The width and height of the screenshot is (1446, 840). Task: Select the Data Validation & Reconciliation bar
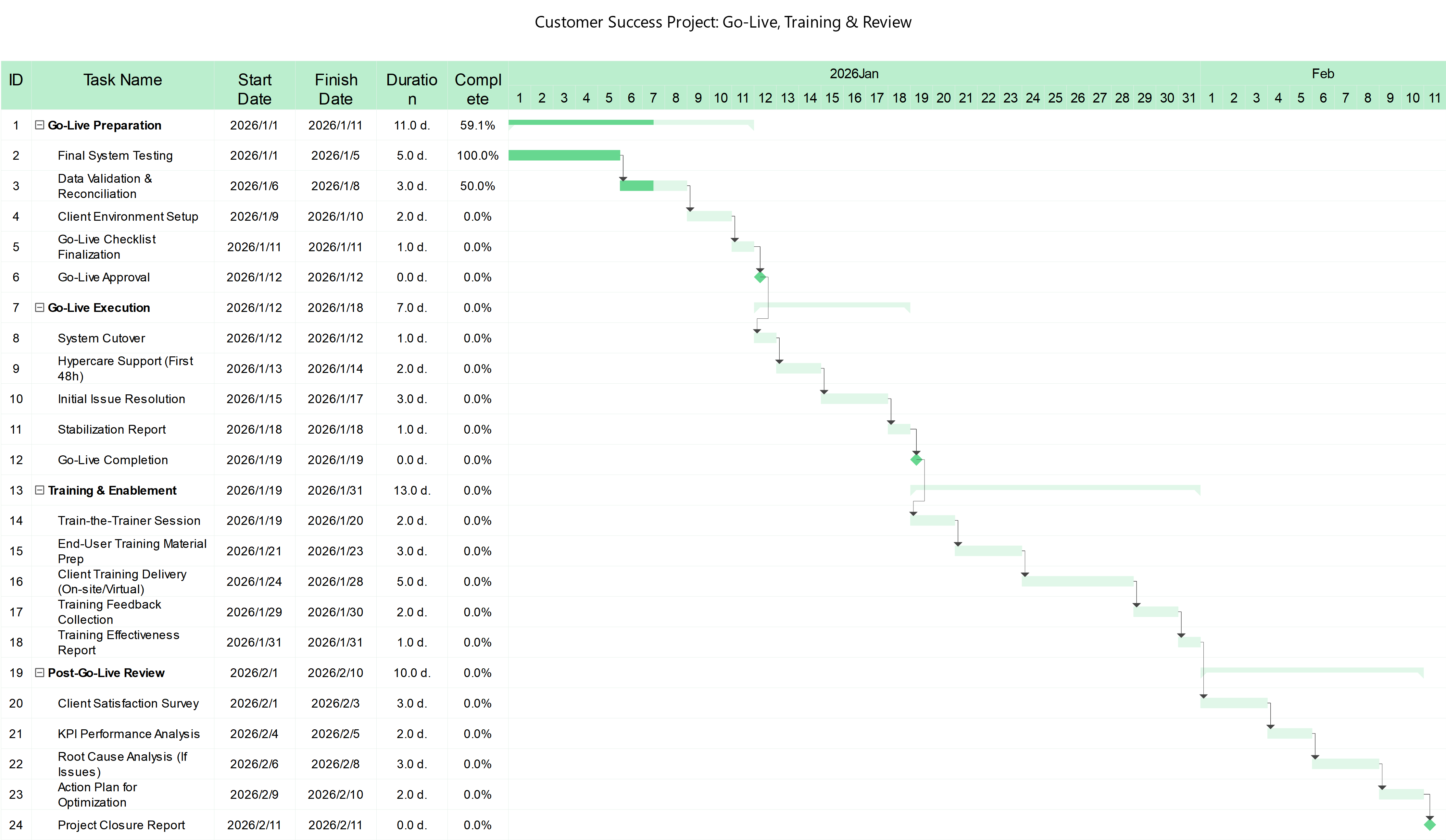tap(654, 186)
